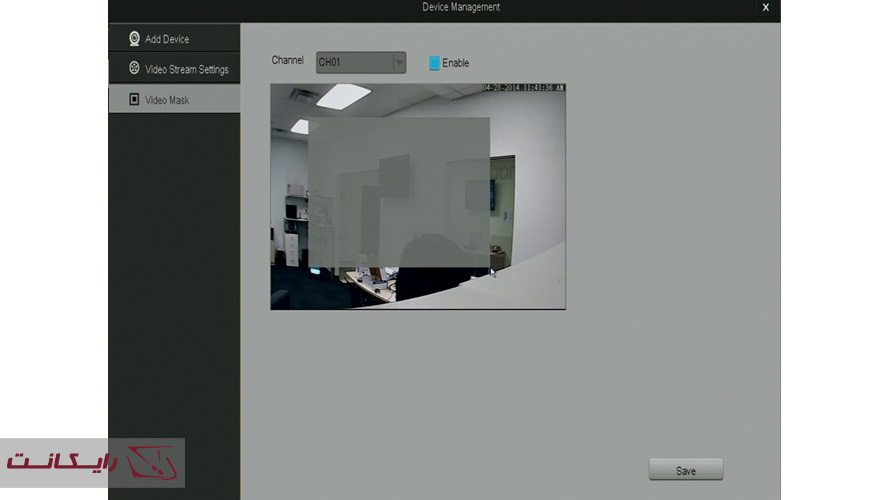889x500 pixels.
Task: Close the Device Management window
Action: 765,8
